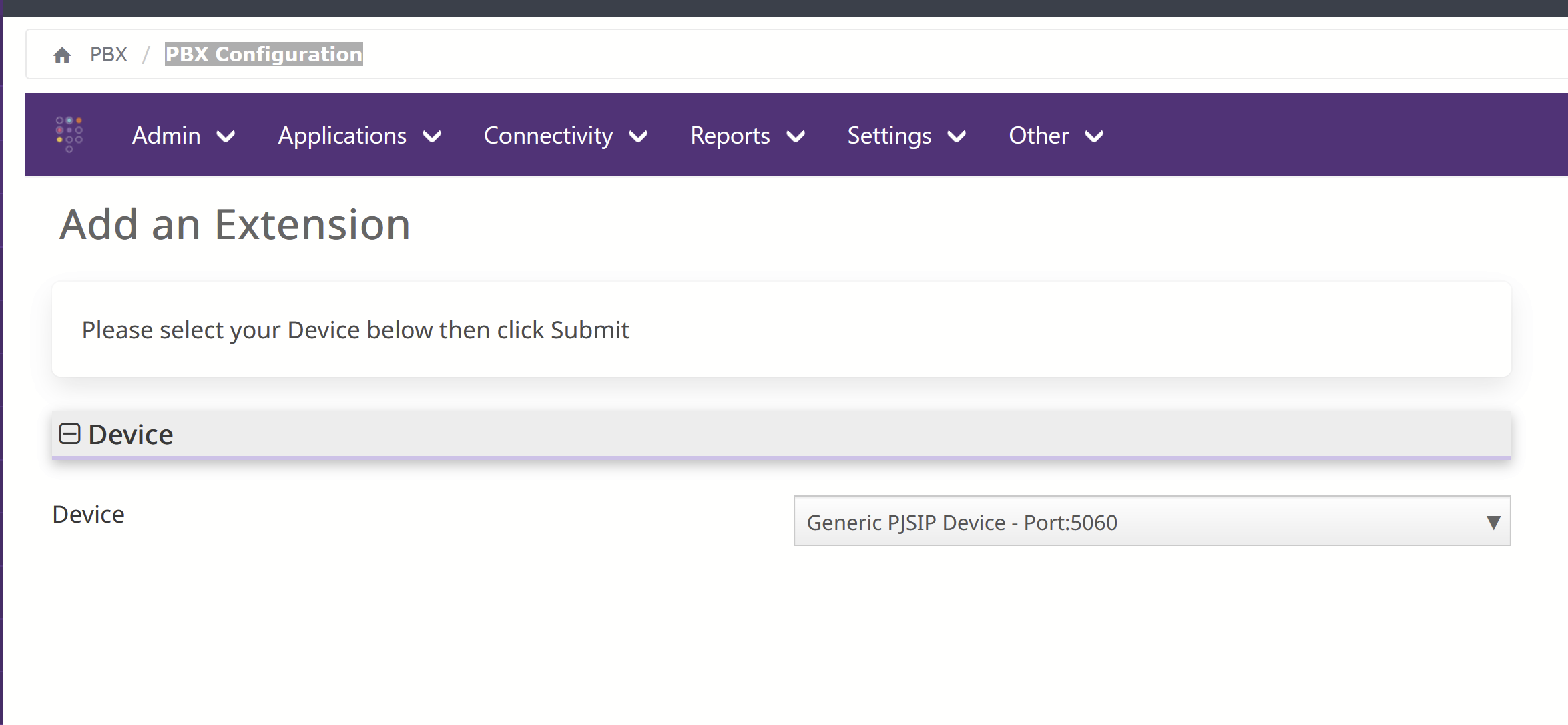Click the Device section header bar
This screenshot has width=1568, height=725.
tap(782, 435)
